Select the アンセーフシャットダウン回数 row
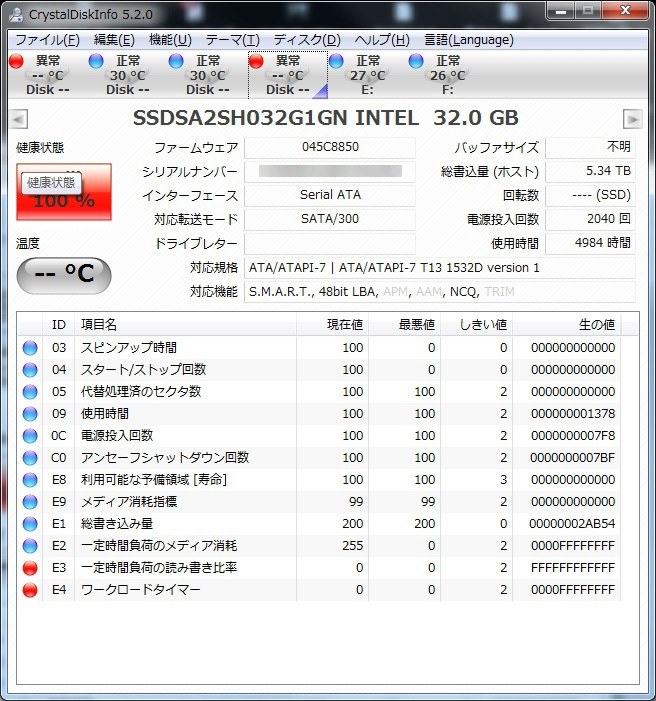 319,457
